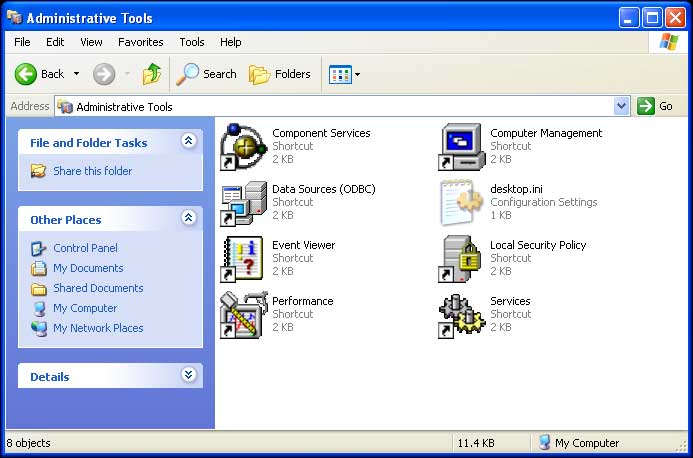Click the Shared Documents folder icon
The width and height of the screenshot is (693, 458).
38,289
